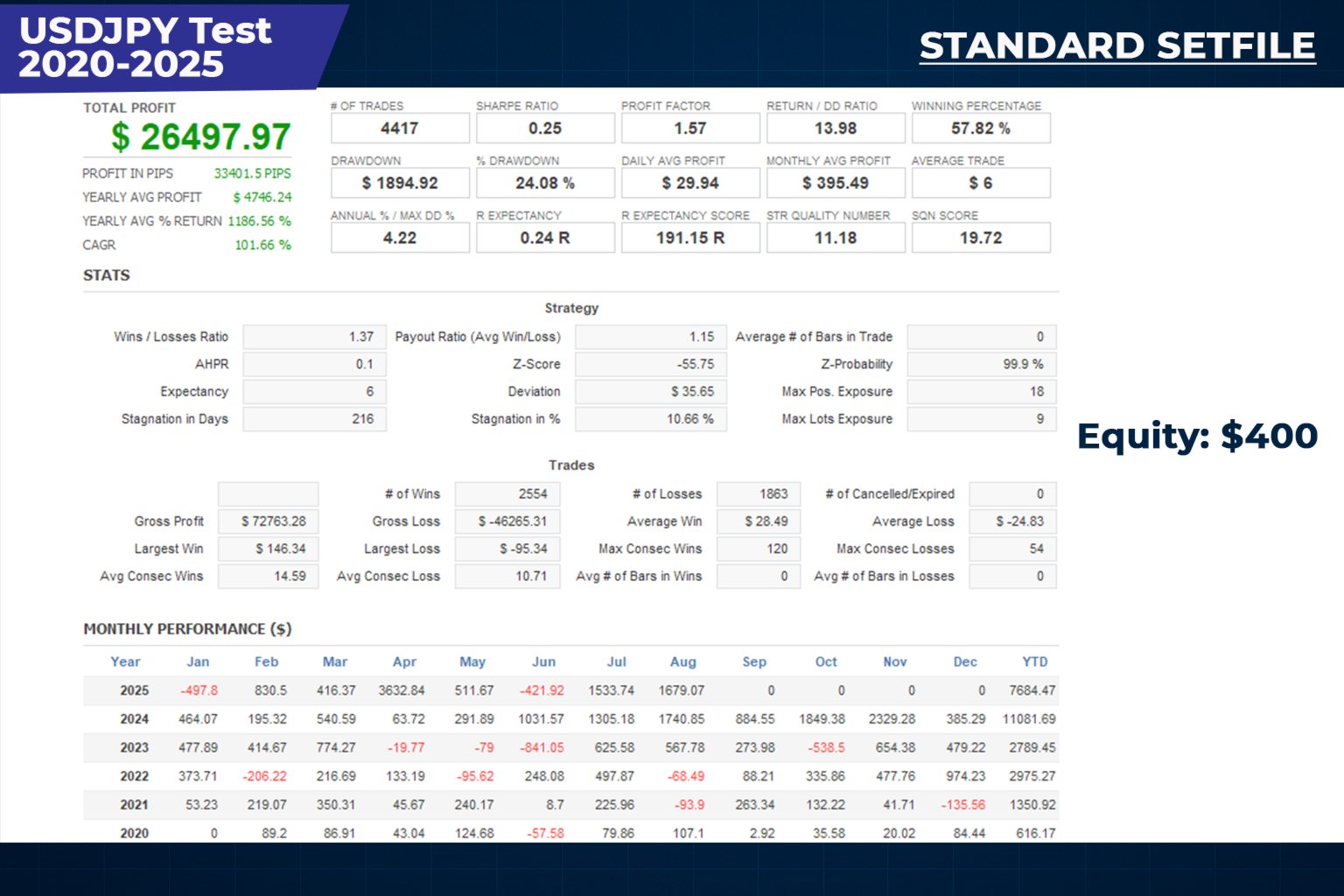Image resolution: width=1344 pixels, height=896 pixels.
Task: Select the YTD column header
Action: click(x=1033, y=661)
